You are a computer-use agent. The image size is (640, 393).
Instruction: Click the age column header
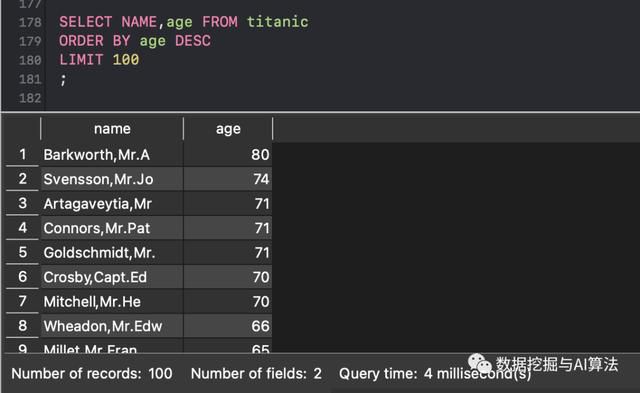(x=228, y=129)
